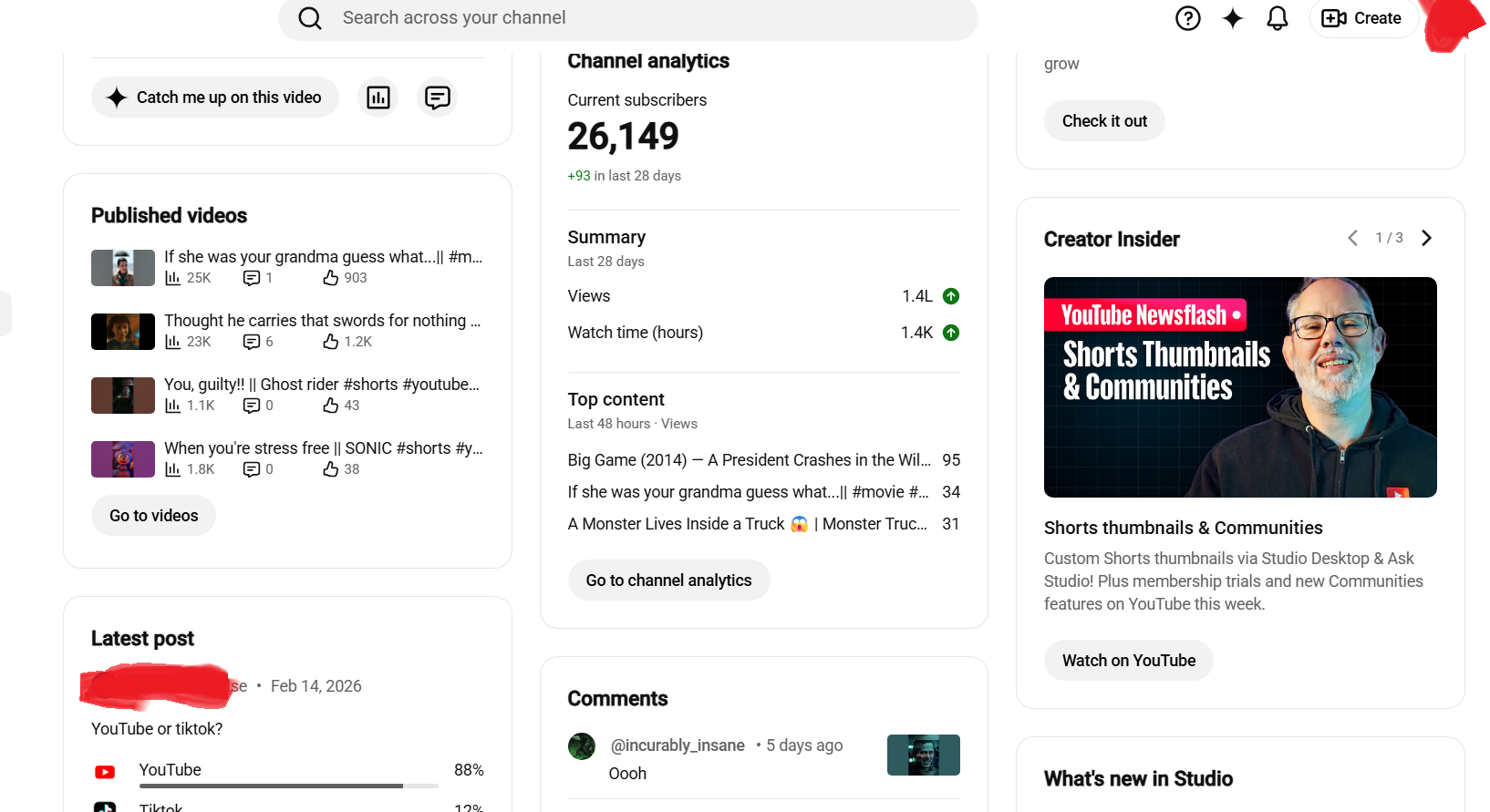This screenshot has height=812, width=1490.
Task: Click the Views up-arrow indicator
Action: [x=951, y=296]
